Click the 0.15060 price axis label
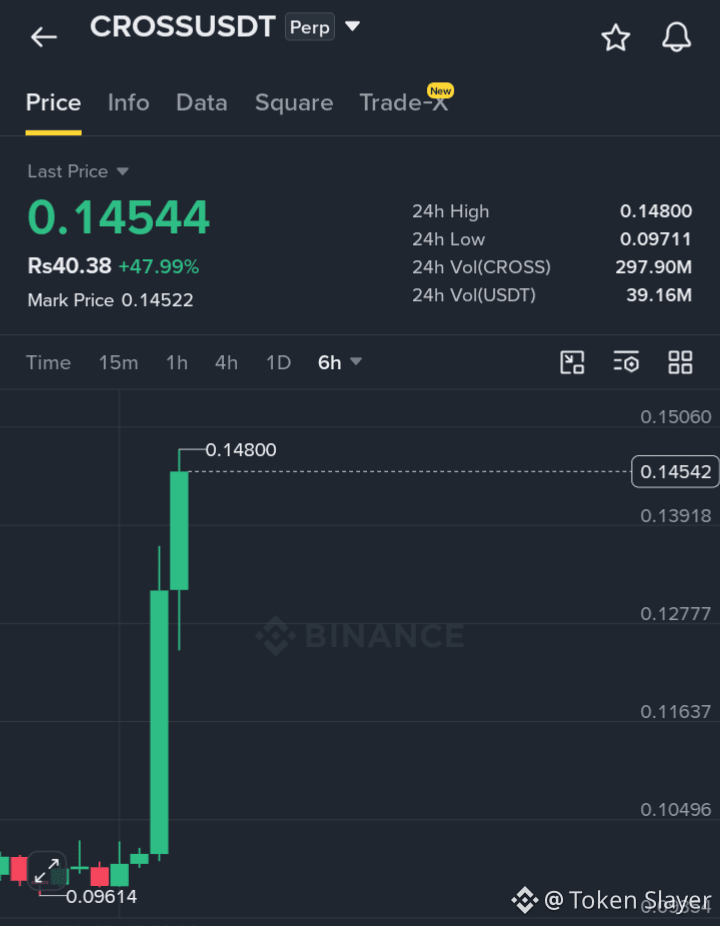 click(676, 417)
